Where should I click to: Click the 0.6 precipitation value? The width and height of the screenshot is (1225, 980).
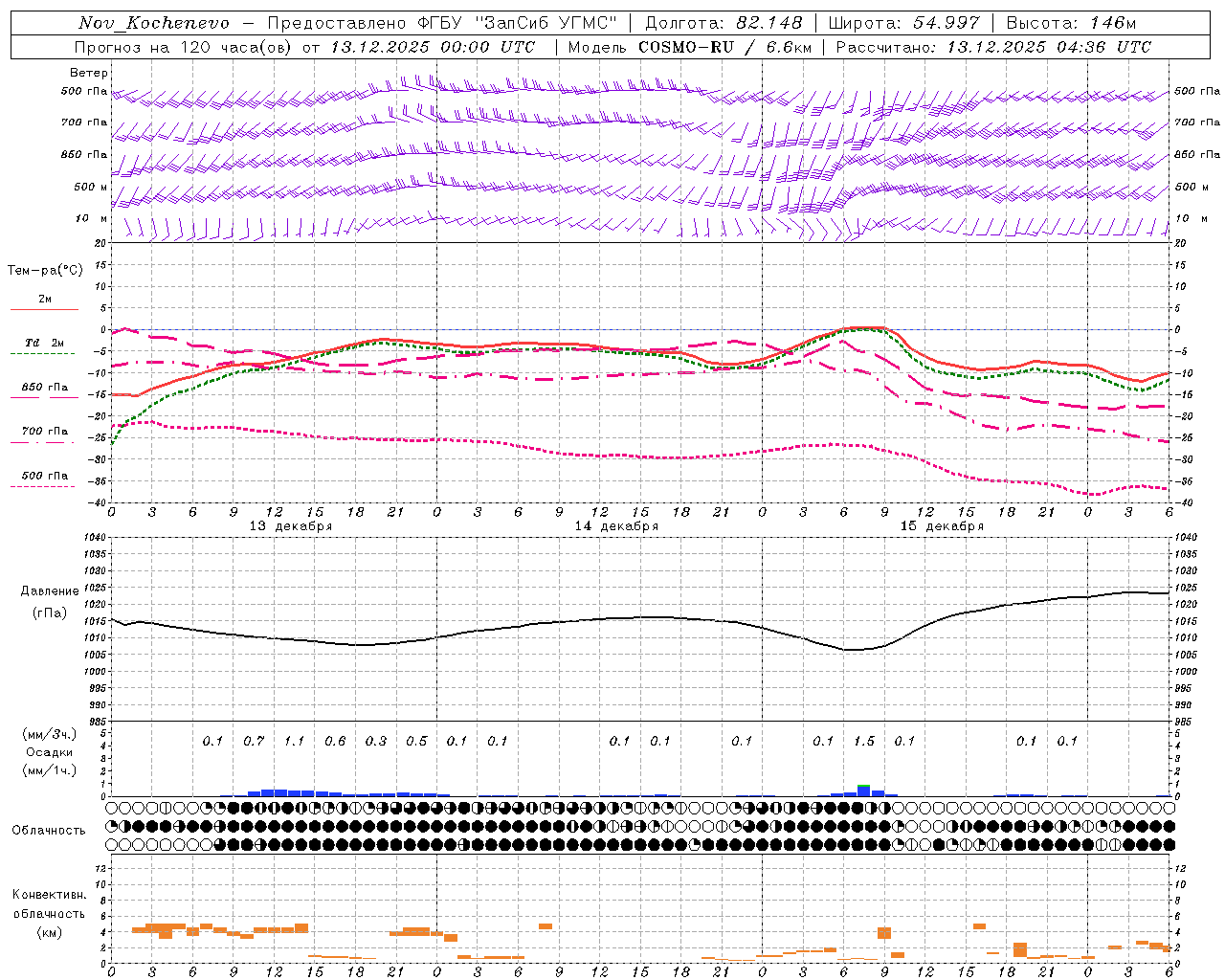click(335, 741)
